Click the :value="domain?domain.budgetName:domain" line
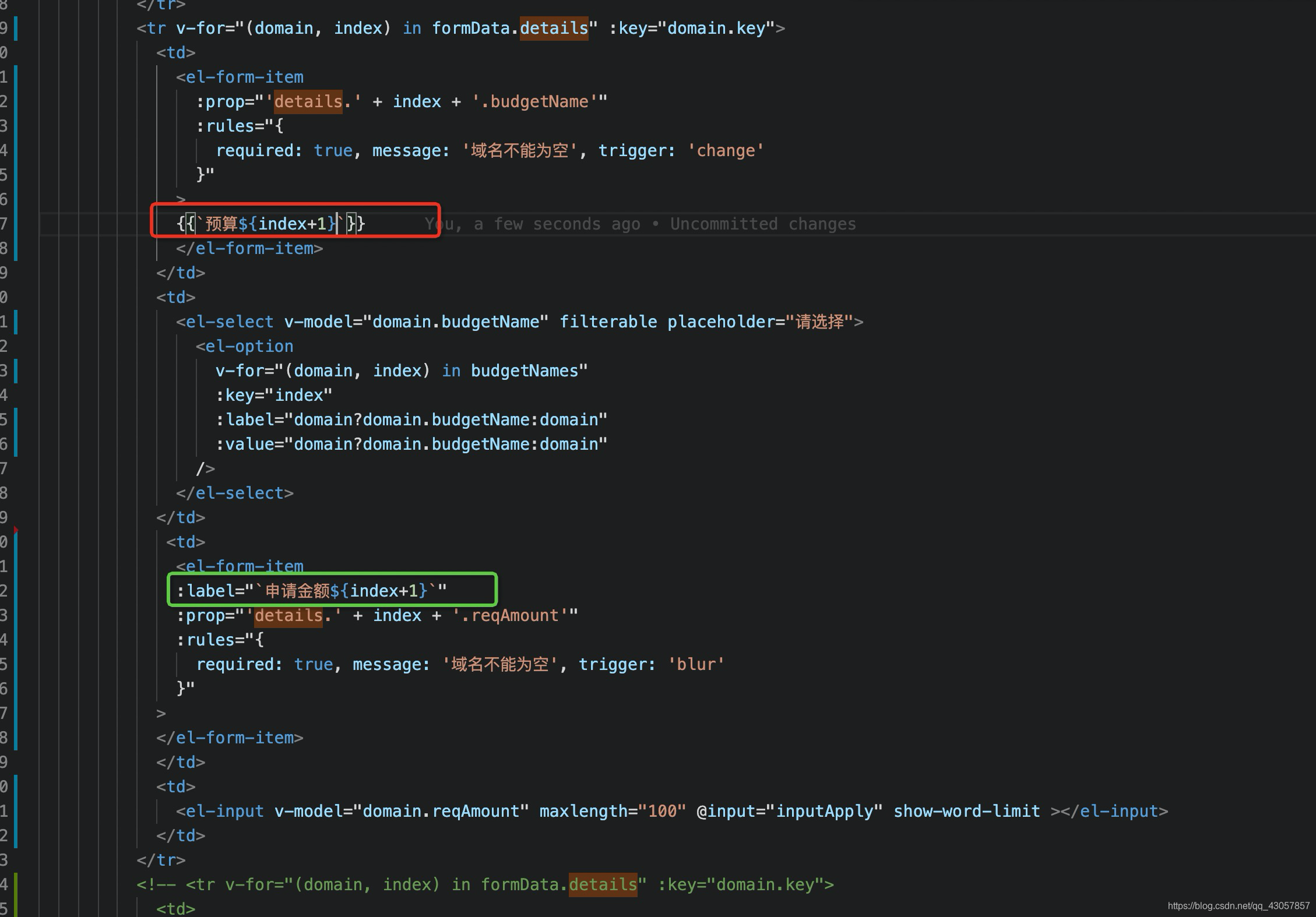This screenshot has width=1316, height=917. [411, 445]
